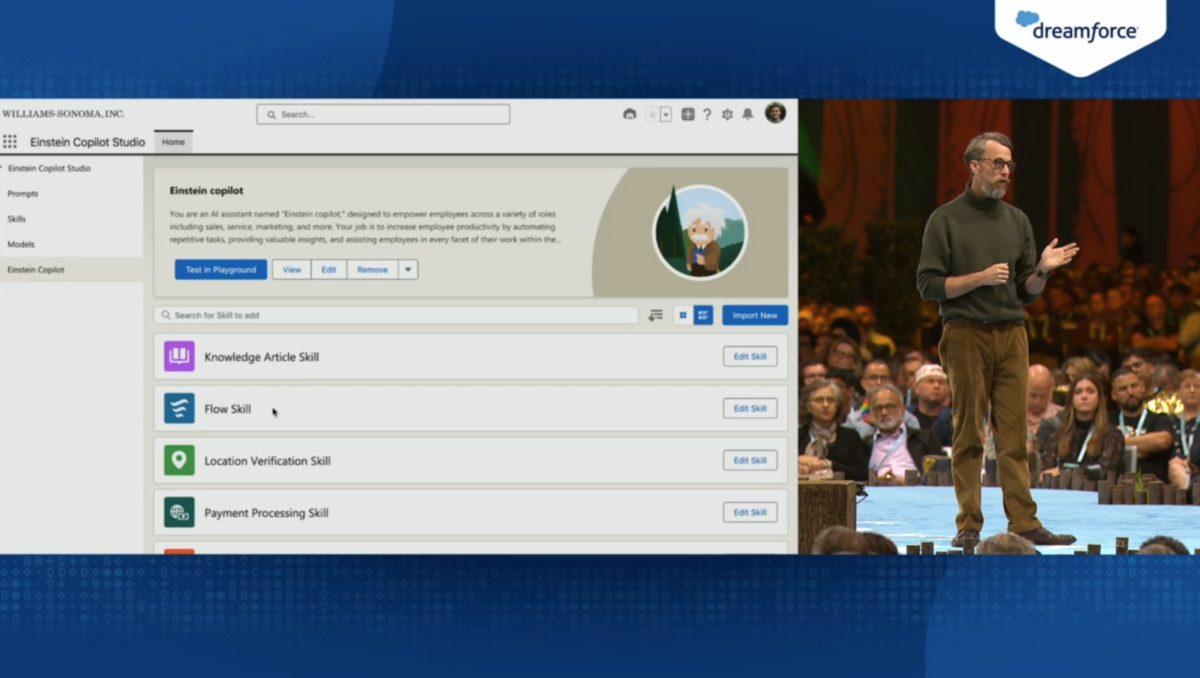Edit the Payment Processing Skill

tap(750, 513)
